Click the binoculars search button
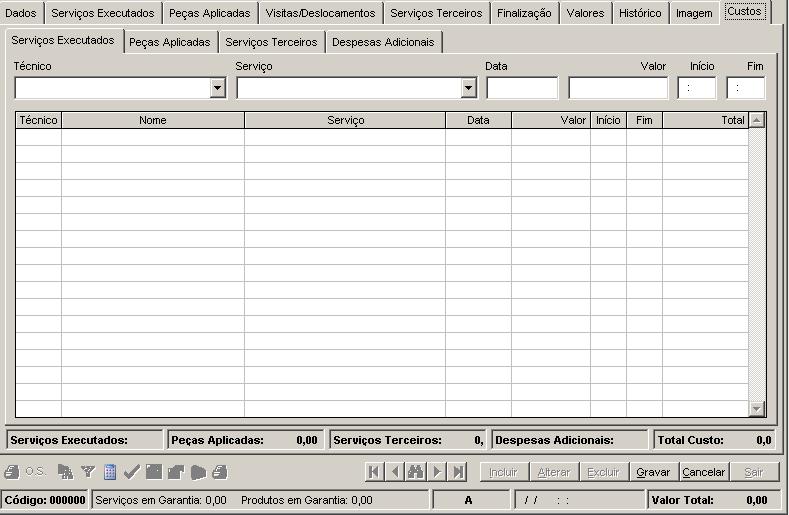 pyautogui.click(x=416, y=472)
